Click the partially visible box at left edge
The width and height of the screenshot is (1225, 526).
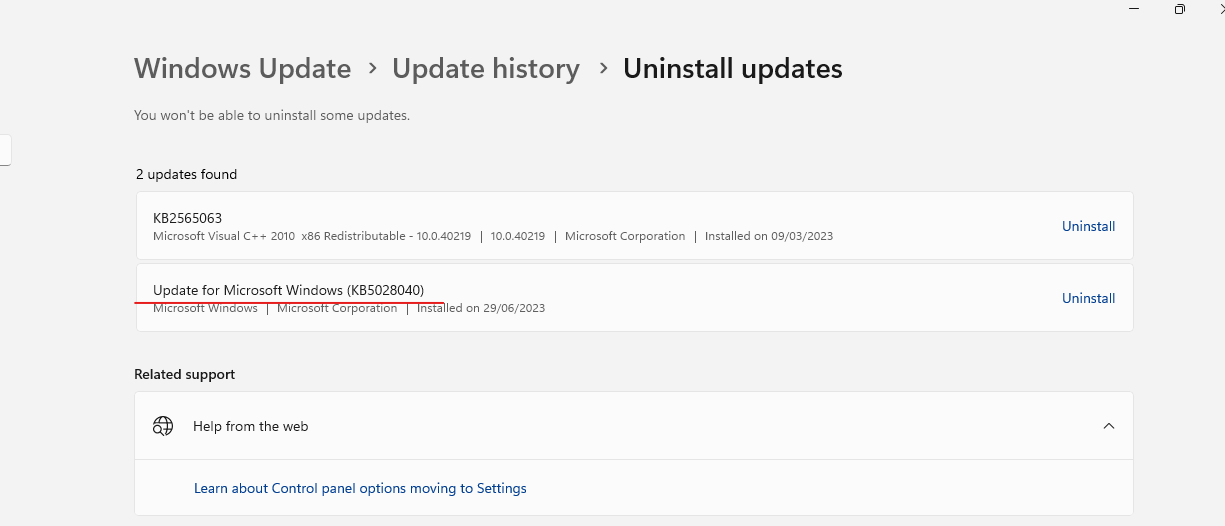[5, 150]
